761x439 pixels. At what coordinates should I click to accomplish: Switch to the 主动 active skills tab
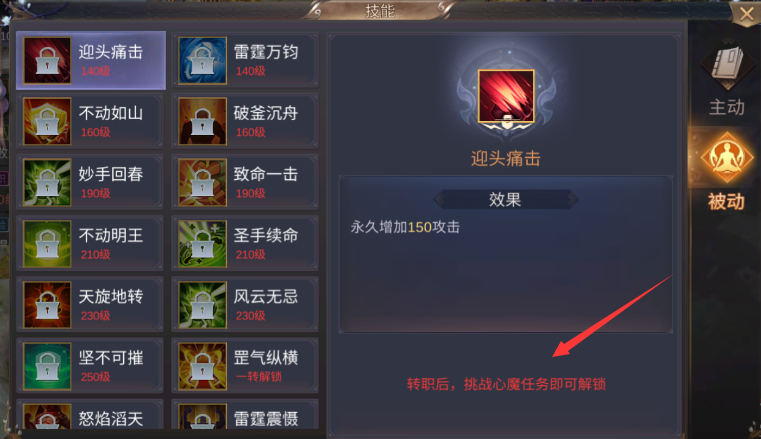[x=726, y=80]
